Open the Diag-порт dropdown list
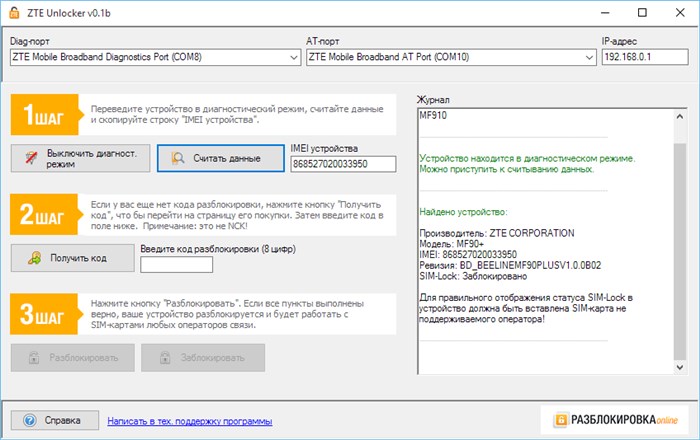Image resolution: width=700 pixels, height=440 pixels. point(294,57)
